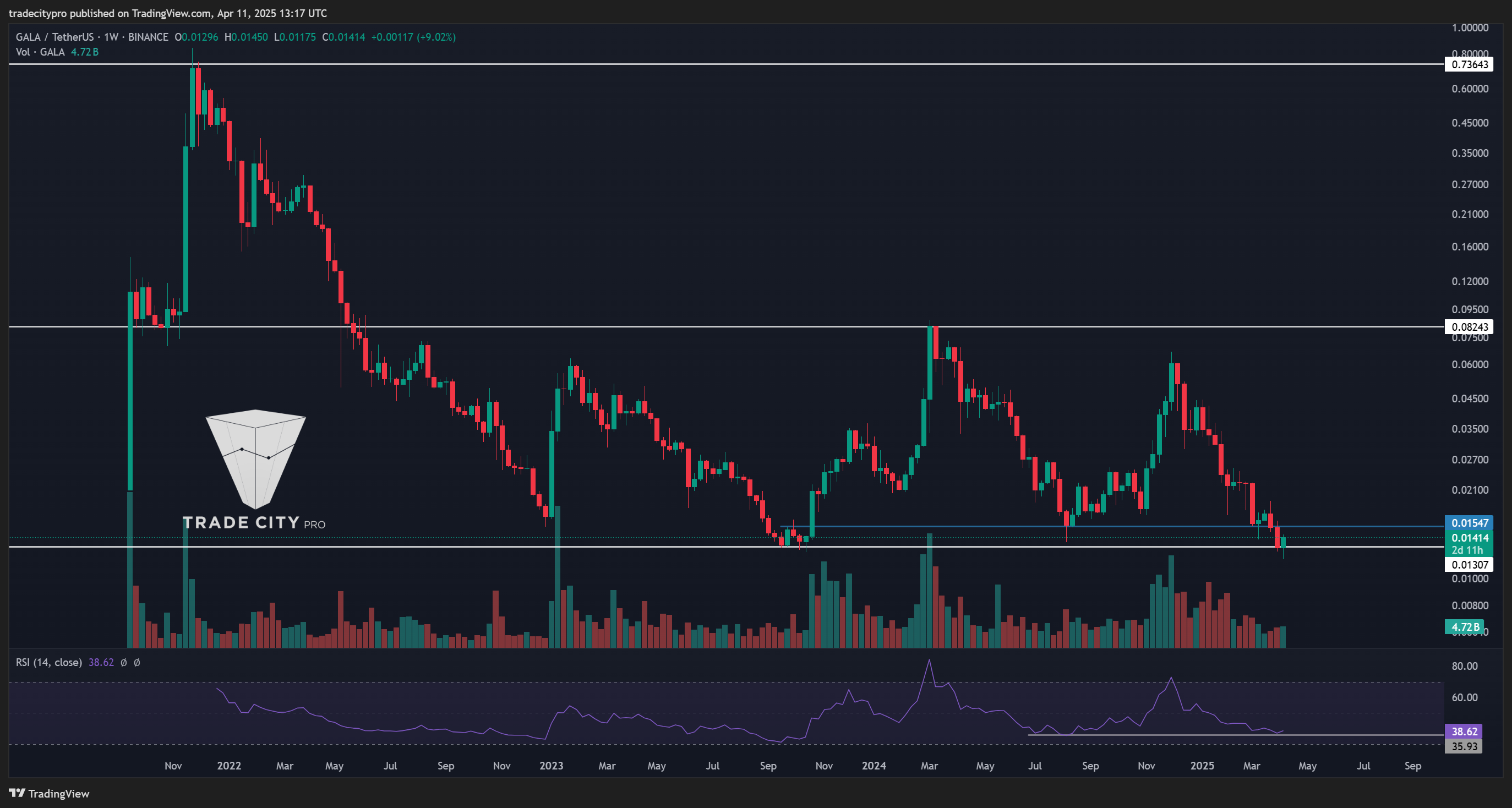Click the 0.01000 price axis tick
Viewport: 1512px width, 808px height.
tap(1470, 578)
